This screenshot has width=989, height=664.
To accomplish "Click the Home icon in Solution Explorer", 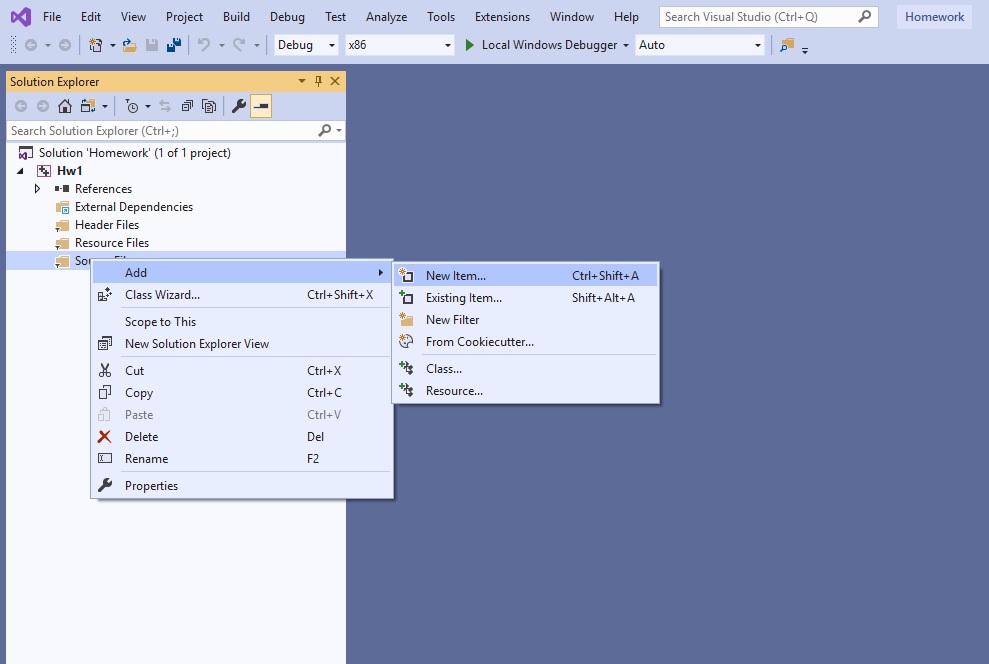I will (x=64, y=106).
